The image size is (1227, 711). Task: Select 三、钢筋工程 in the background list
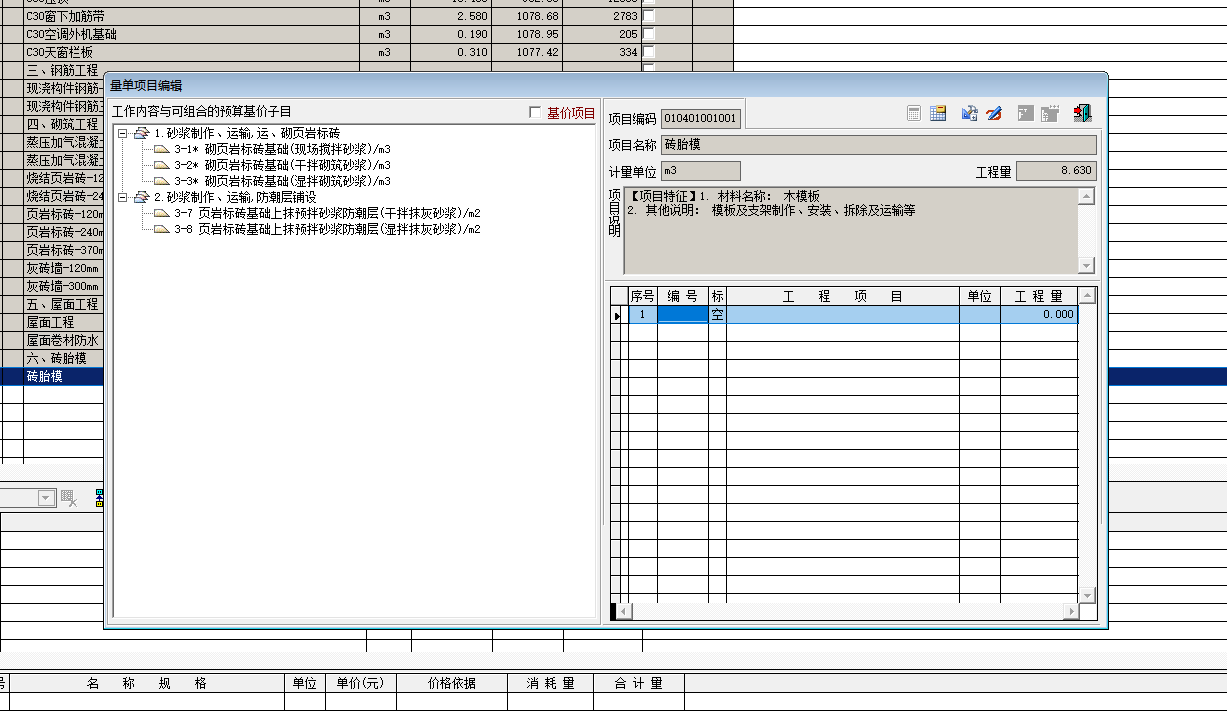pos(62,70)
